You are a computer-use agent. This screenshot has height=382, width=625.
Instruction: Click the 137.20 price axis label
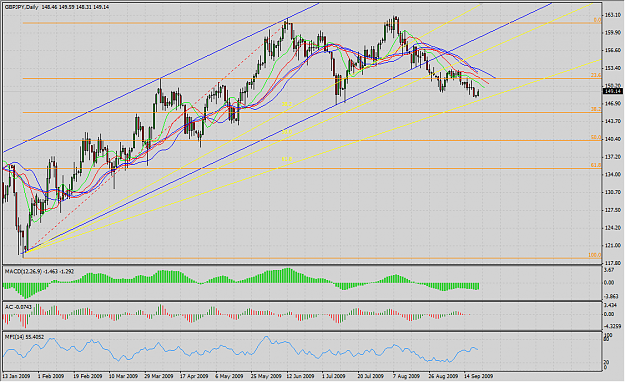[612, 156]
